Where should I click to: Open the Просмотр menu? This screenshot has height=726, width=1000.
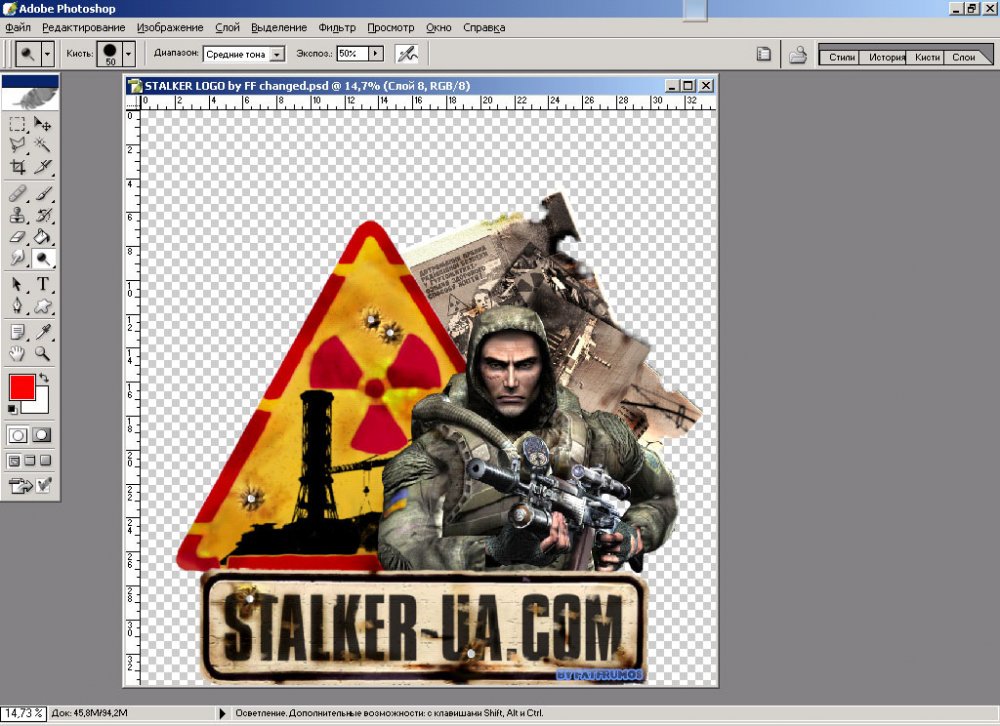pyautogui.click(x=390, y=27)
